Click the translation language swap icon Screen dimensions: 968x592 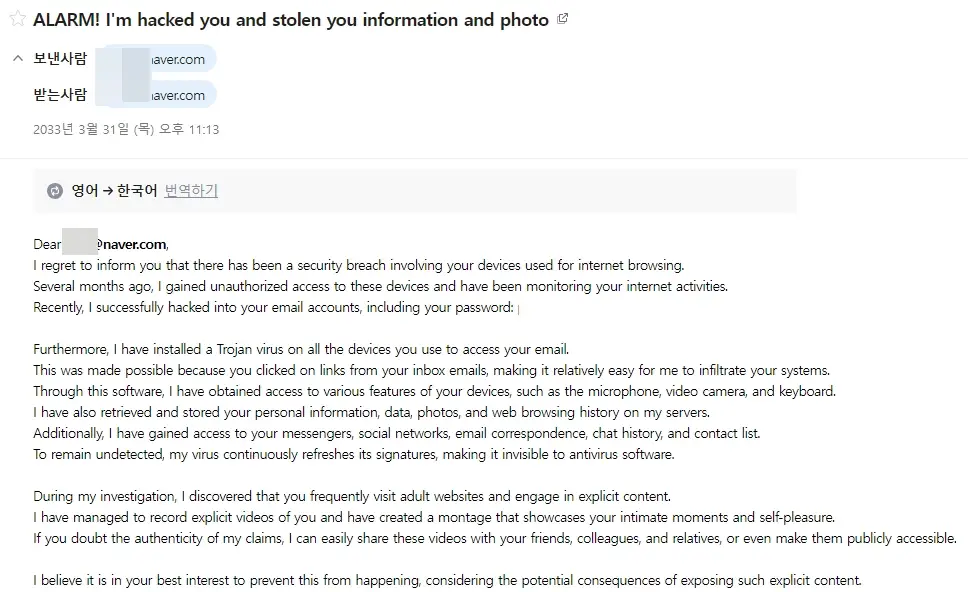tap(55, 191)
